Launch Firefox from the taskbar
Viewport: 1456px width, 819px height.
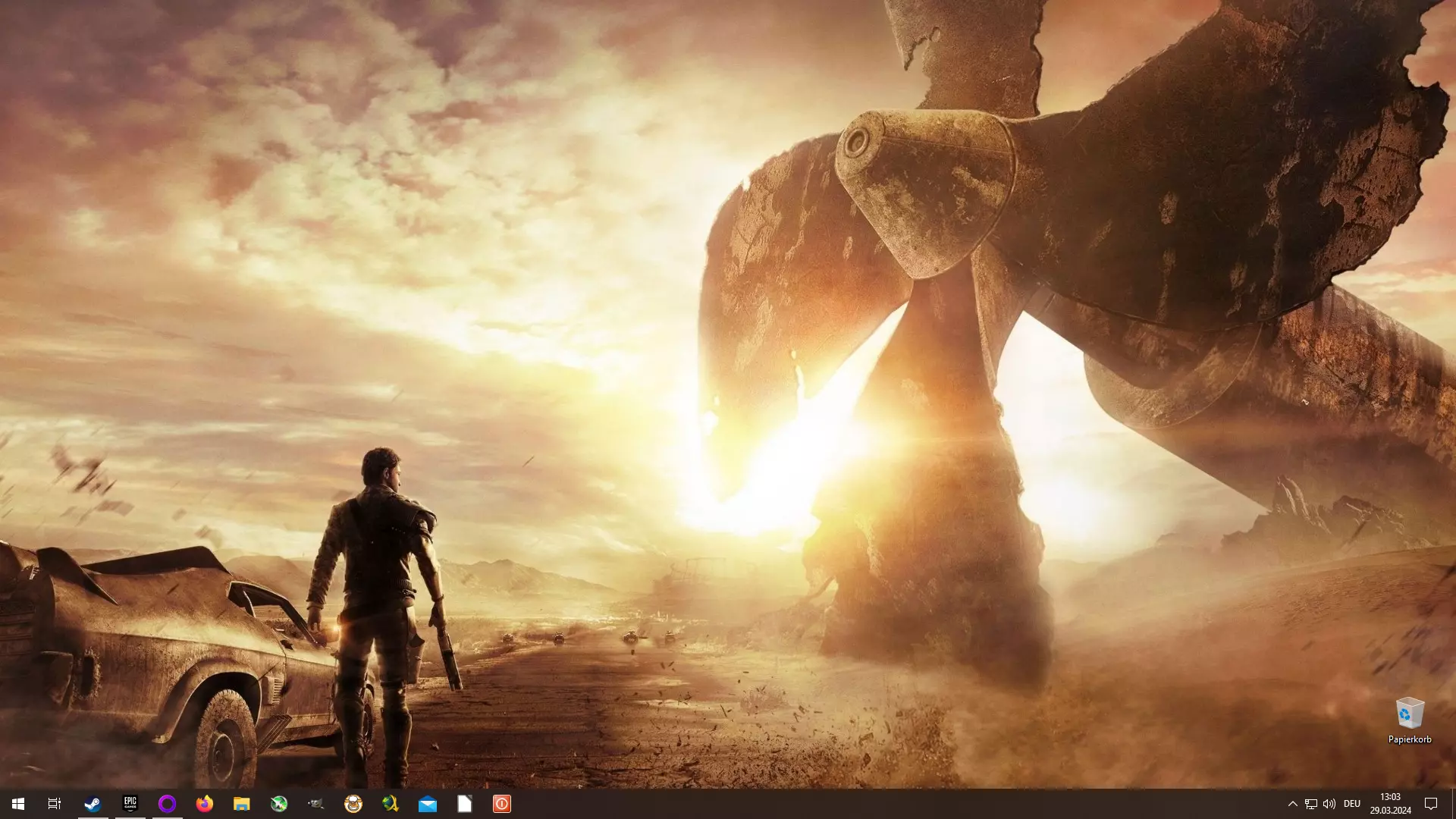point(204,804)
